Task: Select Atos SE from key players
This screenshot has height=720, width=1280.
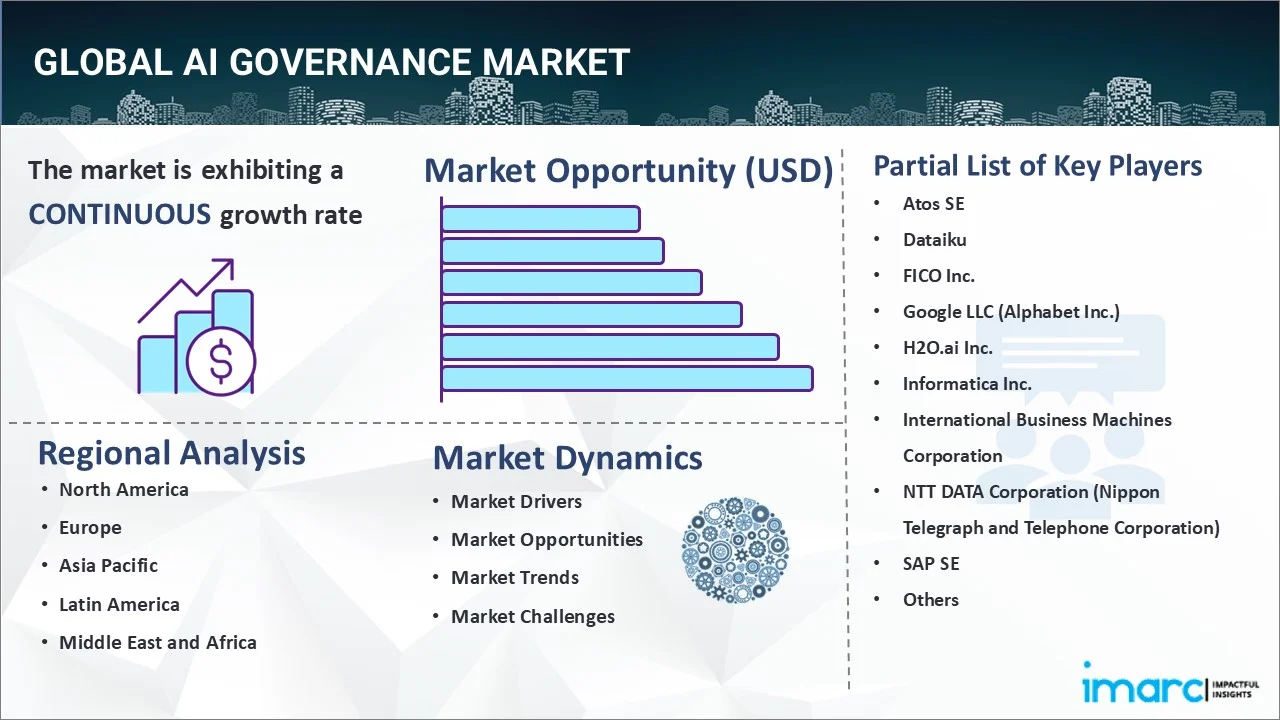Action: click(933, 203)
